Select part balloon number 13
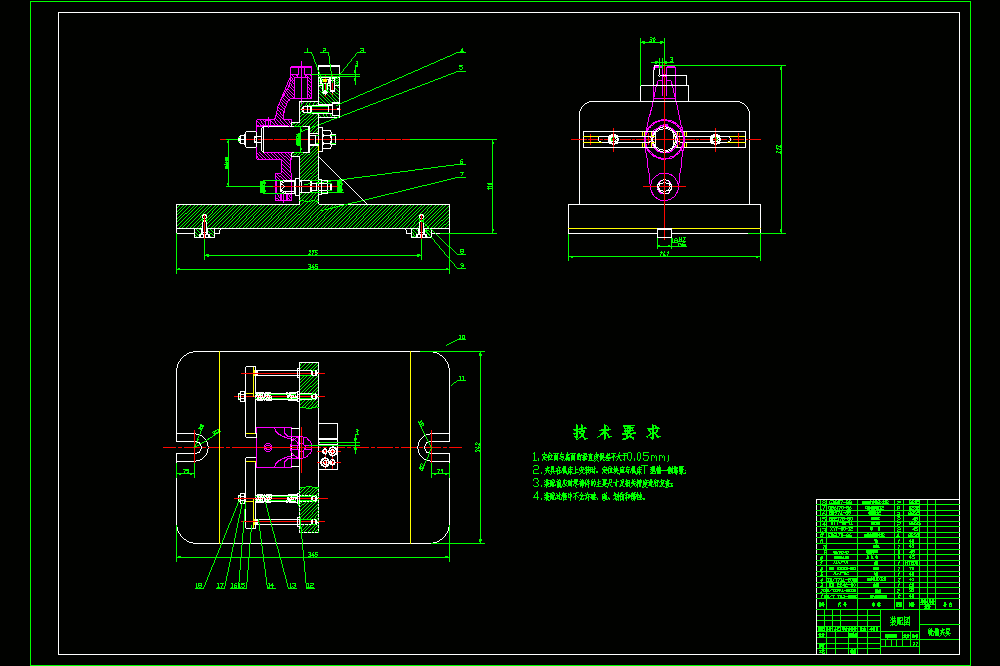The height and width of the screenshot is (666, 1000). click(x=292, y=586)
